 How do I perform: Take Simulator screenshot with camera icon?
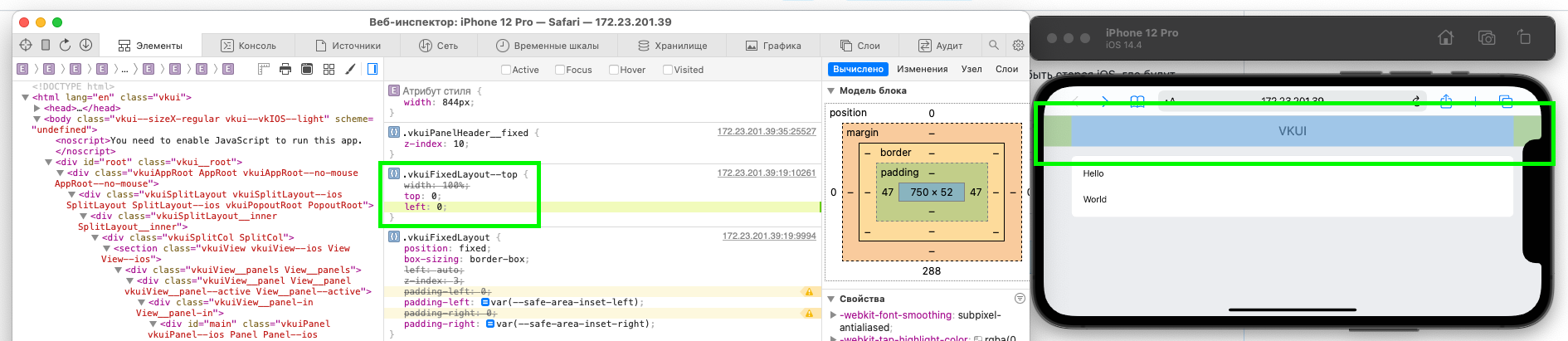point(1486,37)
